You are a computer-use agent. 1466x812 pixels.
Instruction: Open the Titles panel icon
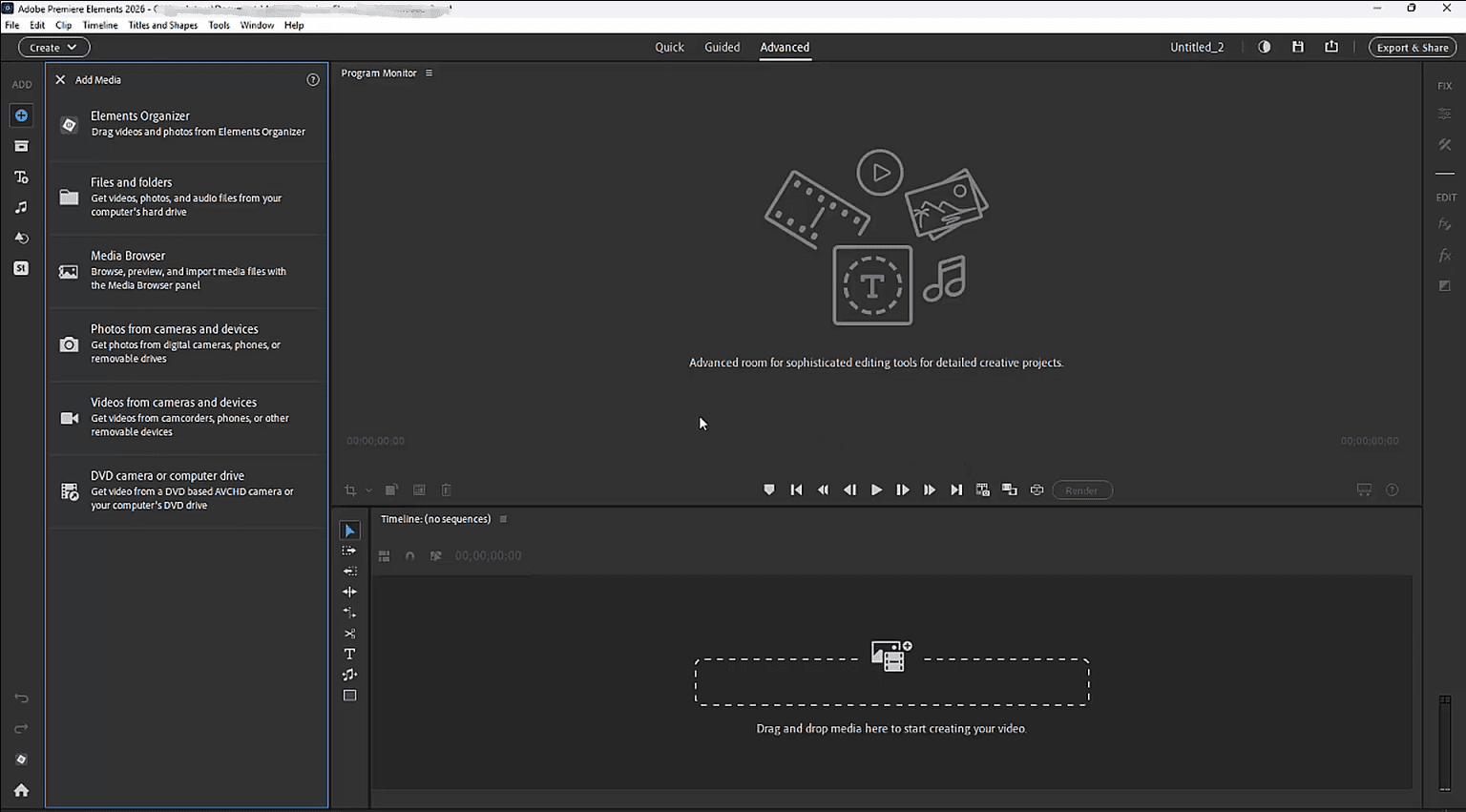point(21,177)
